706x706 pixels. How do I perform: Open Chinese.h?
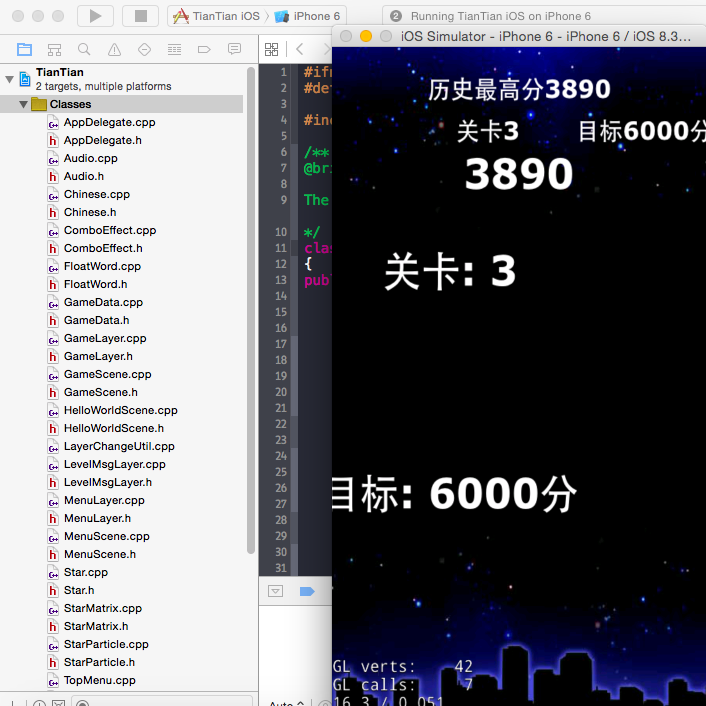click(90, 213)
